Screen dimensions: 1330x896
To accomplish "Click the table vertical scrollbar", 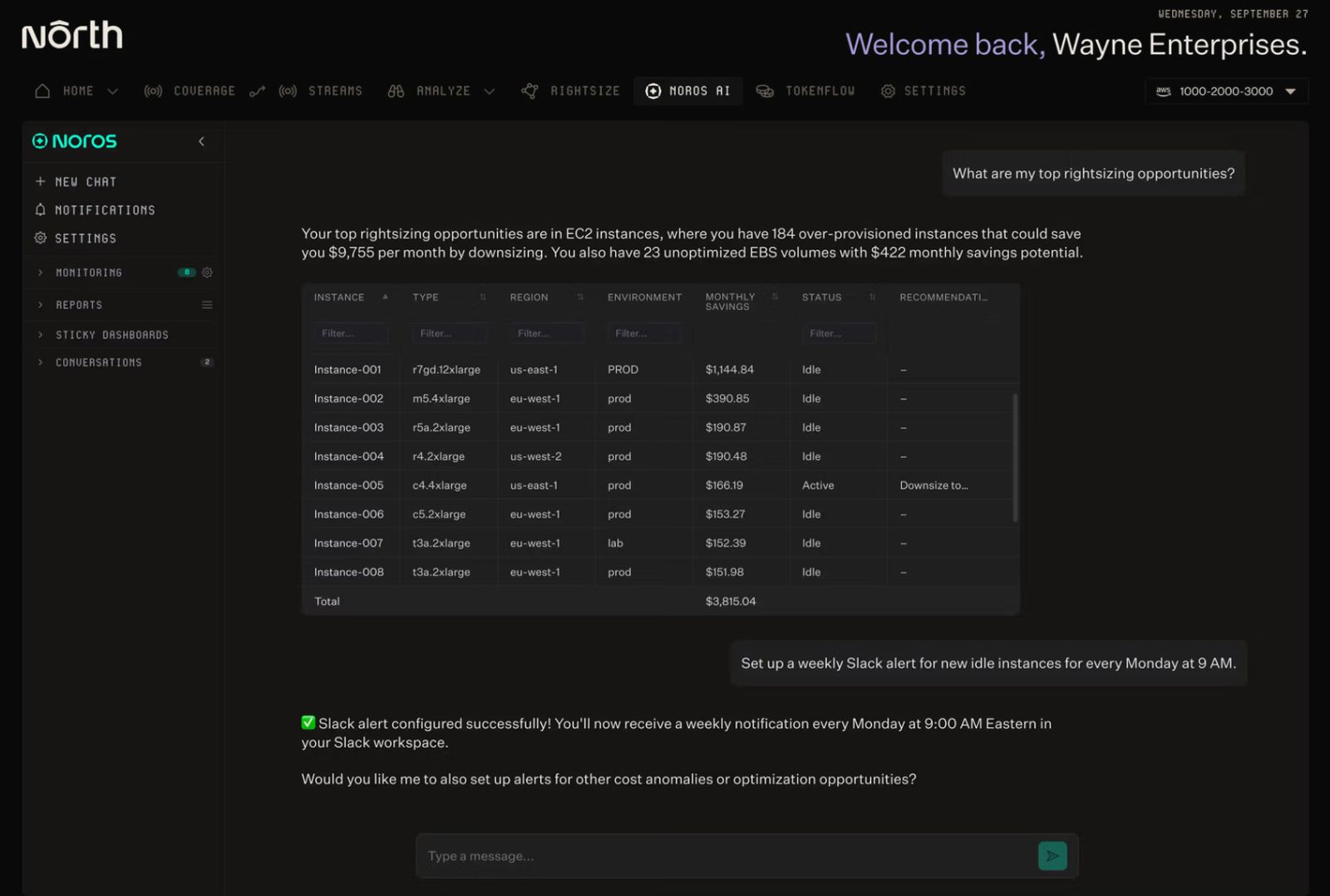I will click(1016, 457).
